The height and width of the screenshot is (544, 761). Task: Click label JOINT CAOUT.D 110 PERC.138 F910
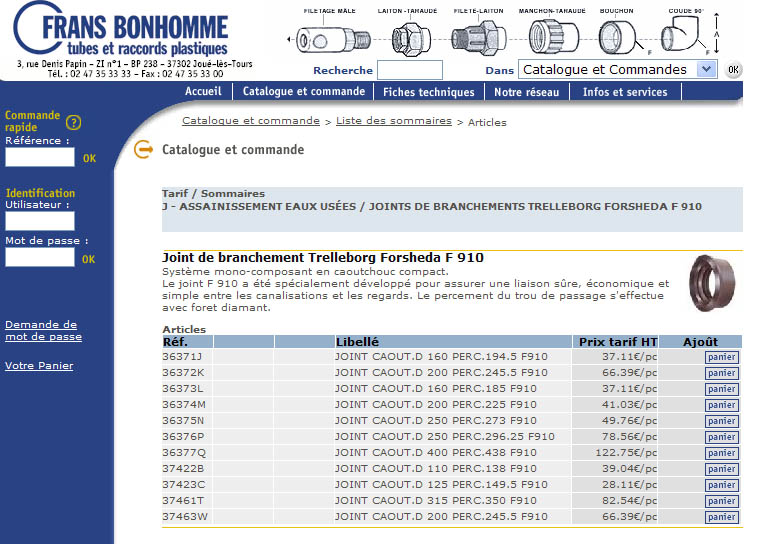point(436,469)
